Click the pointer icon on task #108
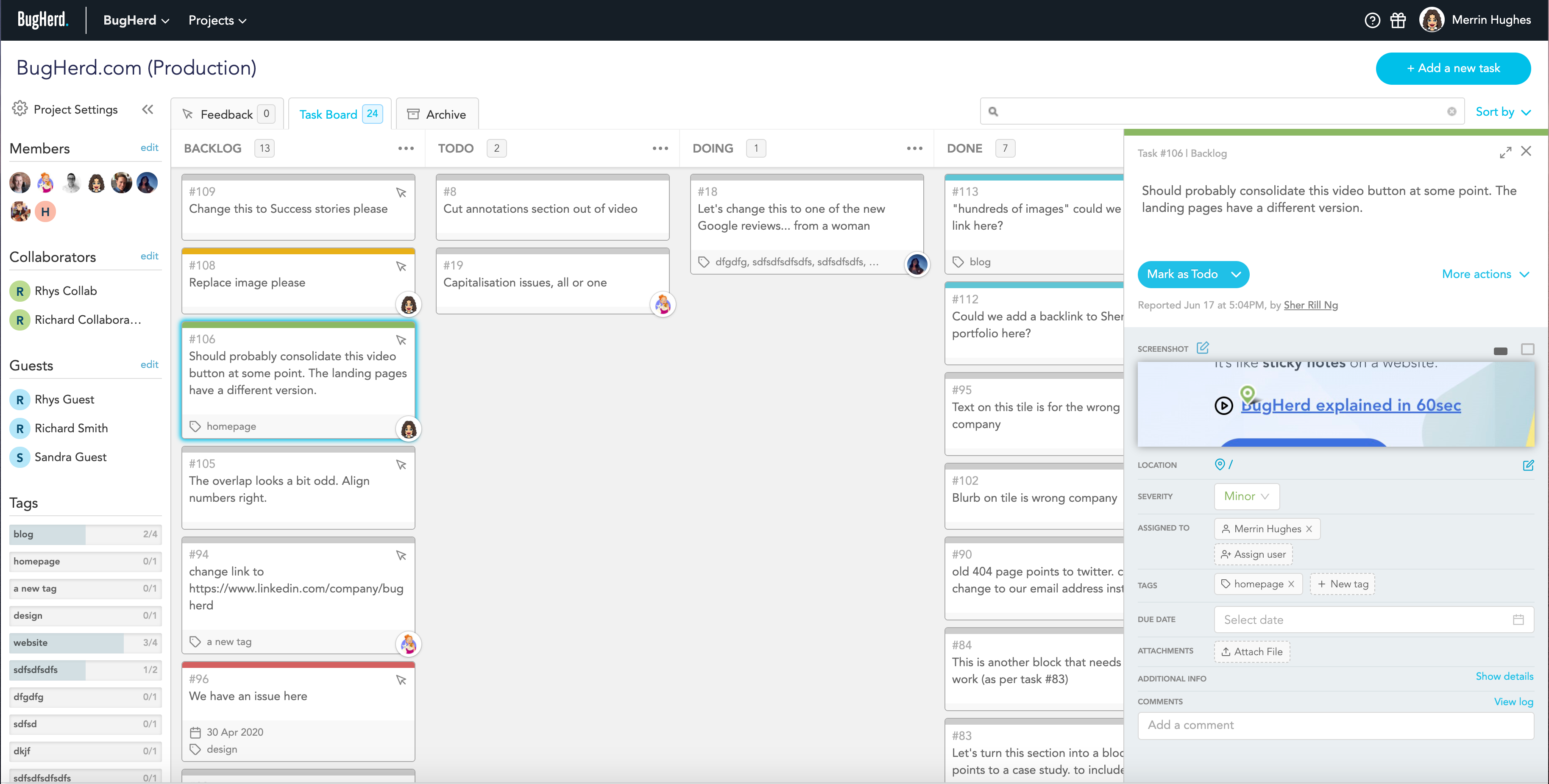1549x784 pixels. coord(401,266)
